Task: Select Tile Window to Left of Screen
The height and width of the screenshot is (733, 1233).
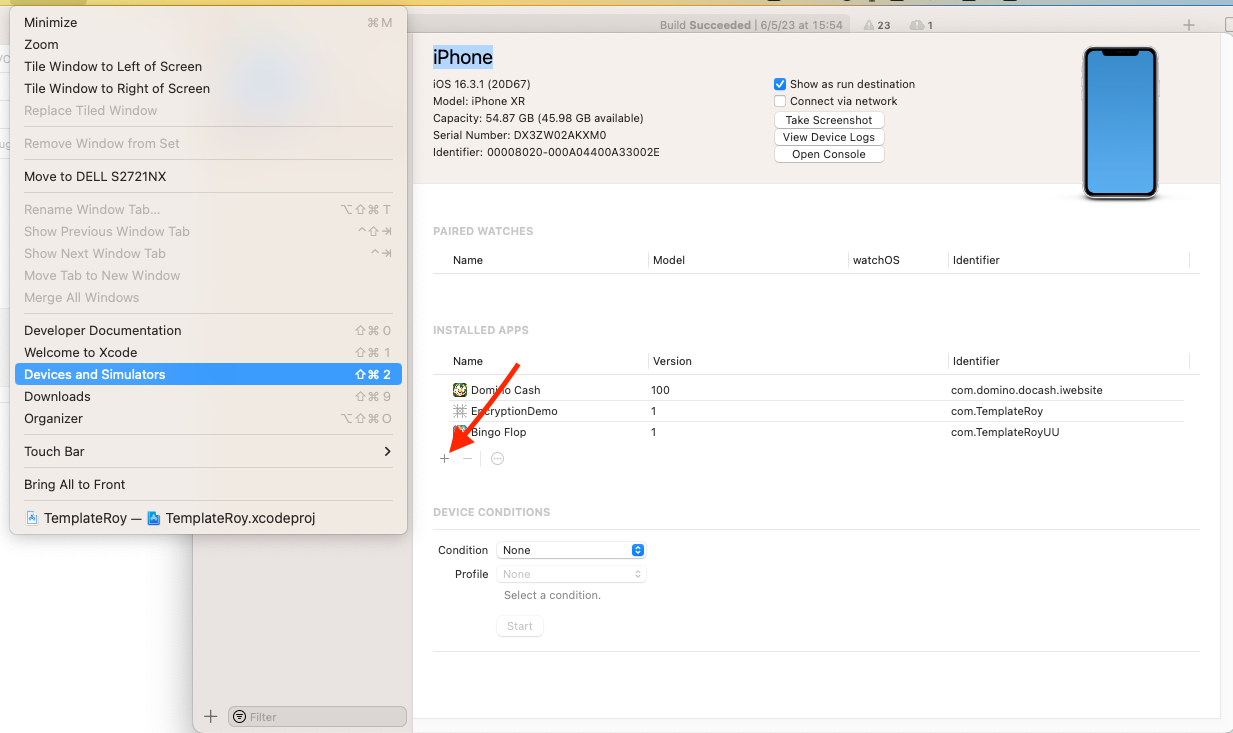Action: click(208, 66)
